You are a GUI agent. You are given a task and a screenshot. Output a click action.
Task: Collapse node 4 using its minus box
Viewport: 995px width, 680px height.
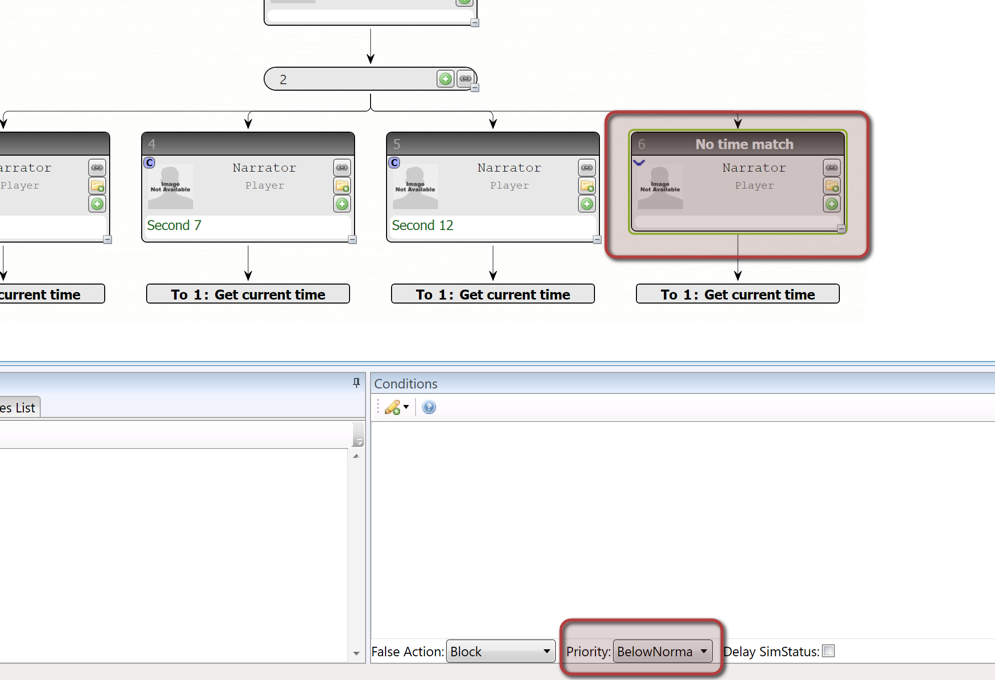point(352,239)
